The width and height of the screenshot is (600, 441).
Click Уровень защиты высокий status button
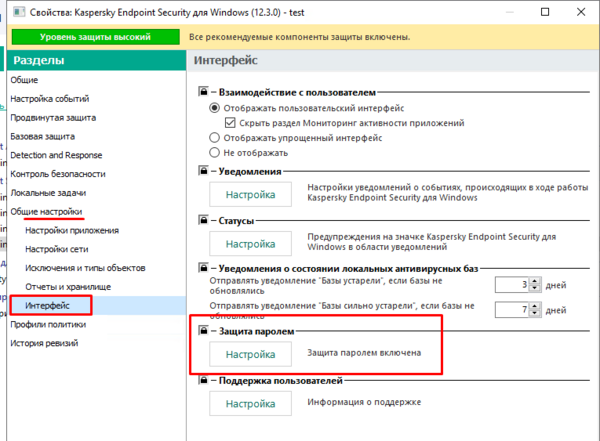pos(96,37)
